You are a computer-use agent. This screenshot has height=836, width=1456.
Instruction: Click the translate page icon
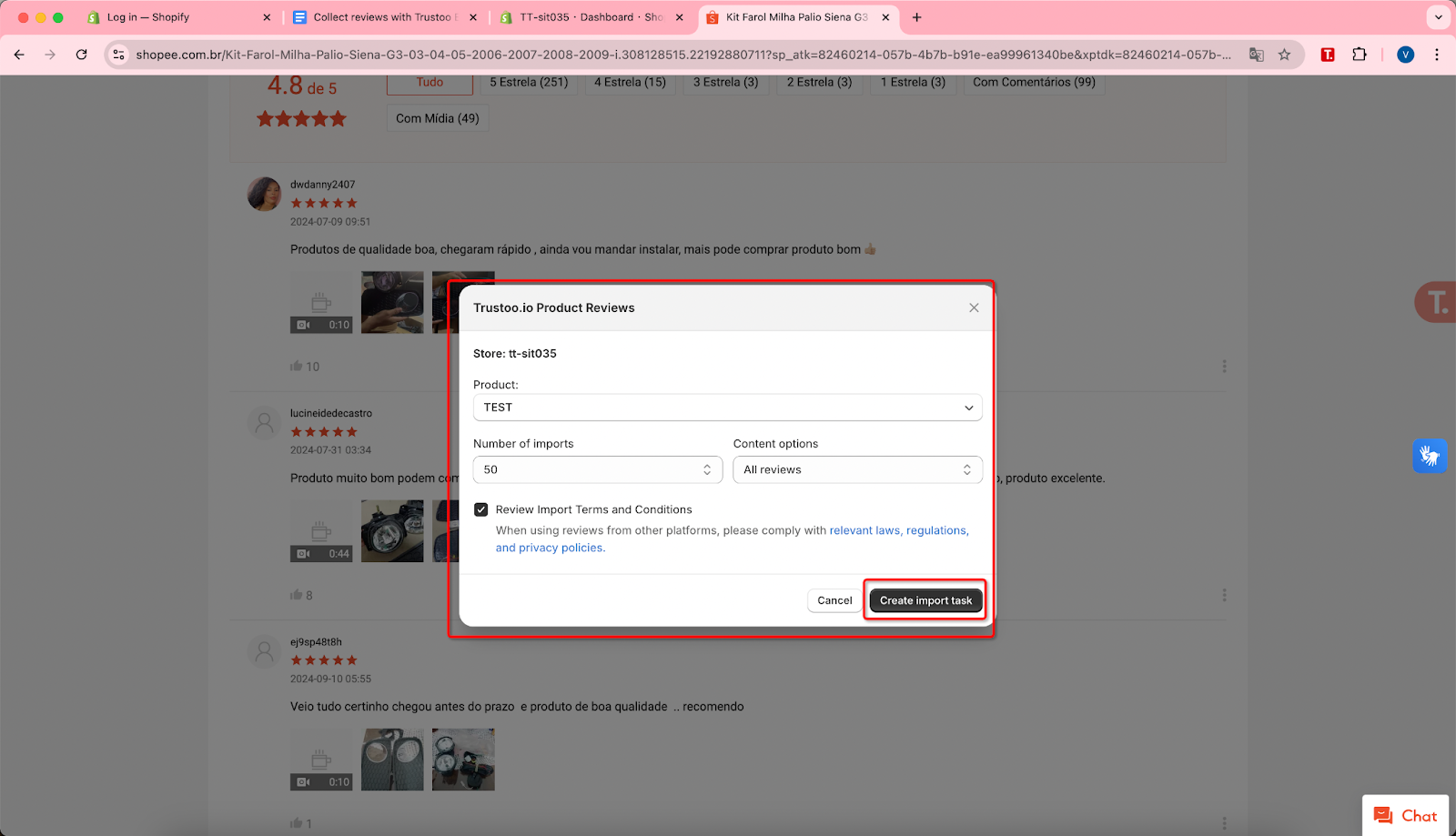coord(1257,55)
